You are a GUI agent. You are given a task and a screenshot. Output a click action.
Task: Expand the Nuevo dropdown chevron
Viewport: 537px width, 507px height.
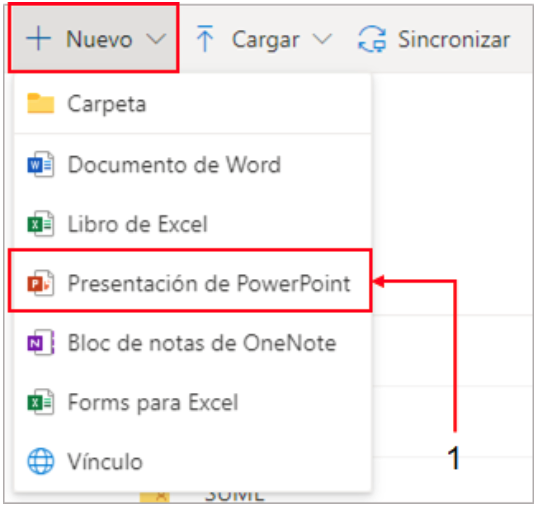point(156,39)
